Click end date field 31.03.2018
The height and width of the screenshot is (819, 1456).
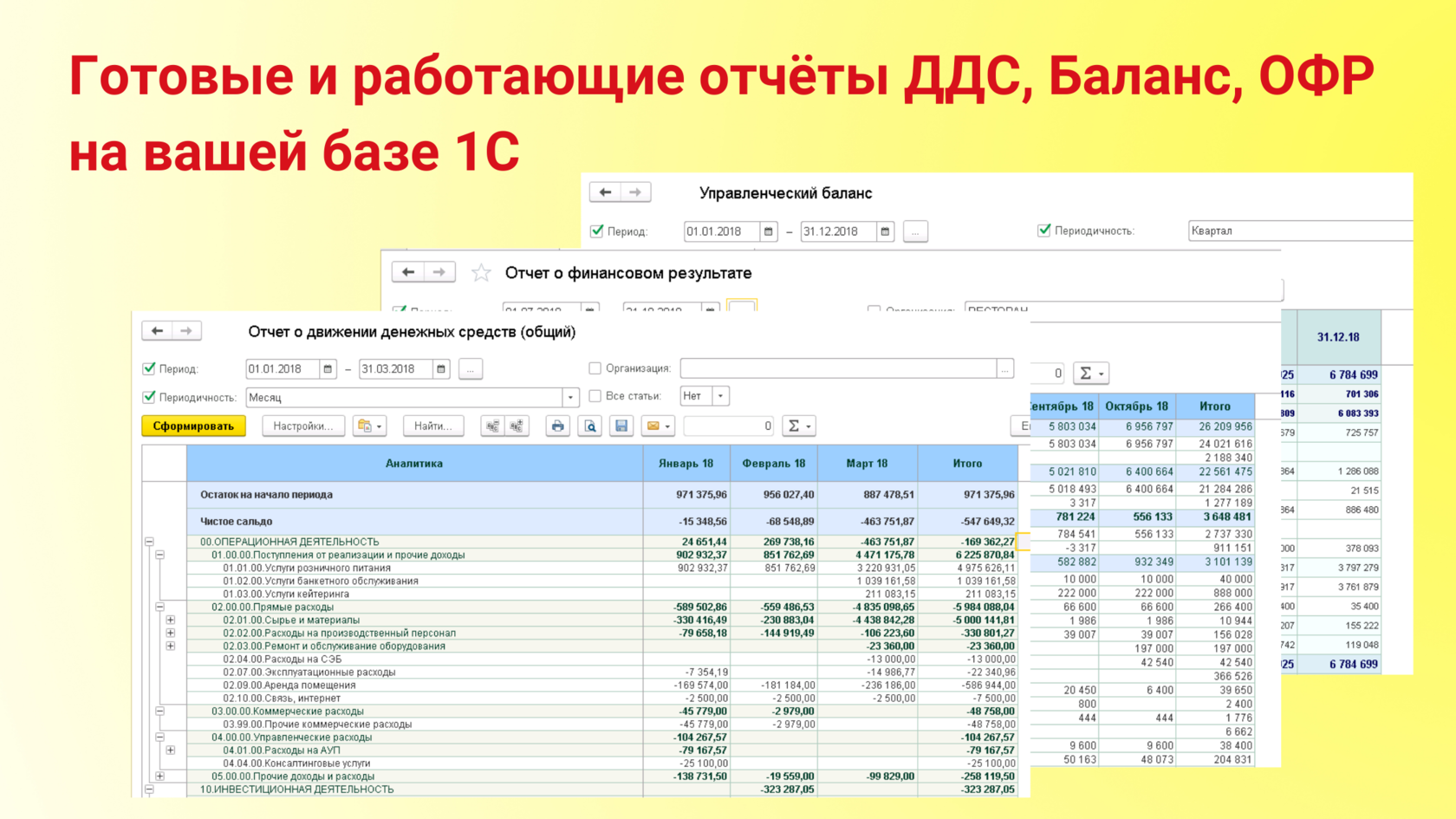point(396,368)
